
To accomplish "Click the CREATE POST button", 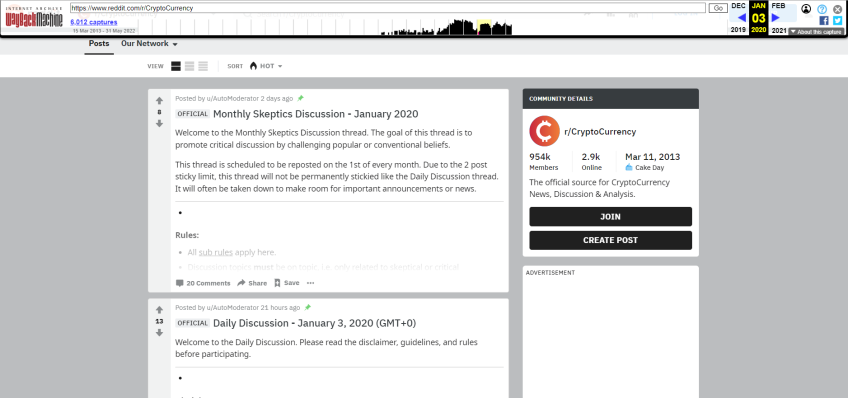I will point(611,240).
